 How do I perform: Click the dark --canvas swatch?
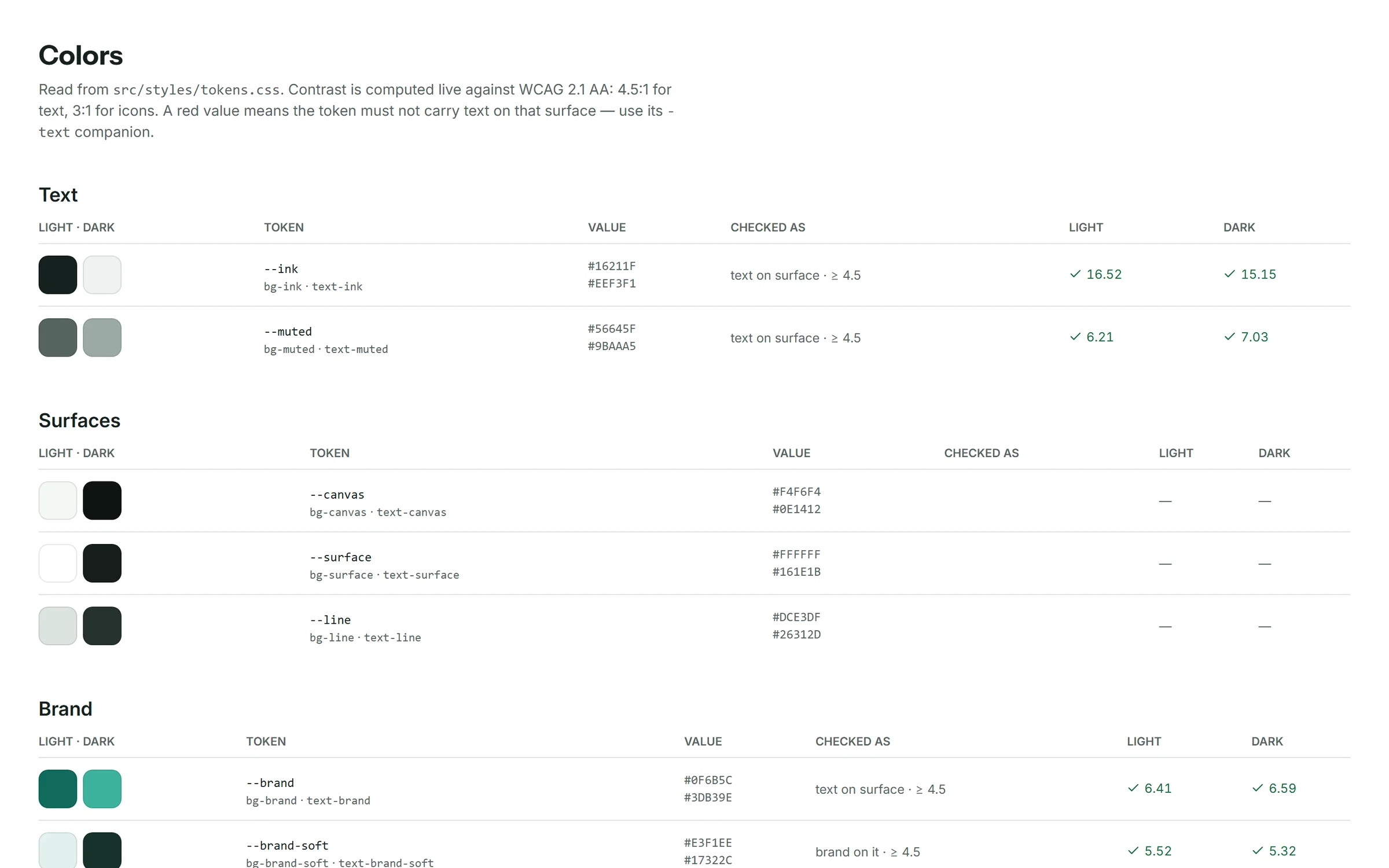(102, 501)
